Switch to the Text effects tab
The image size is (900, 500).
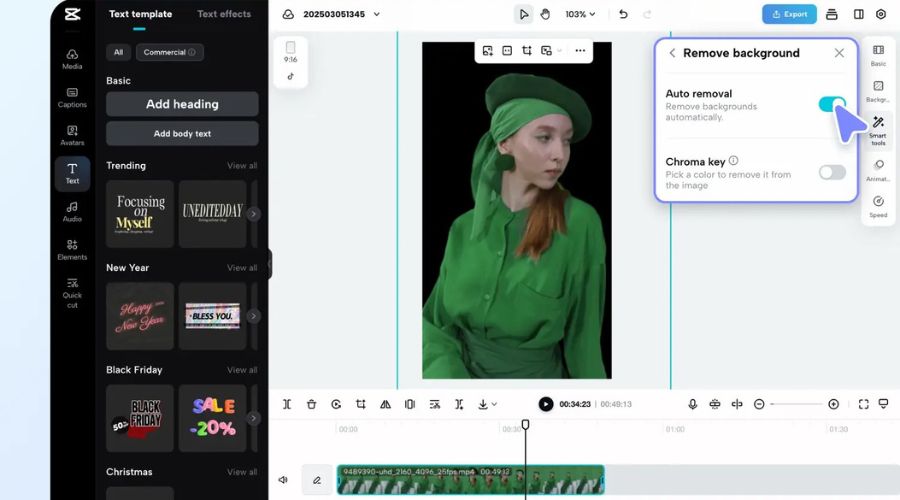[x=224, y=14]
